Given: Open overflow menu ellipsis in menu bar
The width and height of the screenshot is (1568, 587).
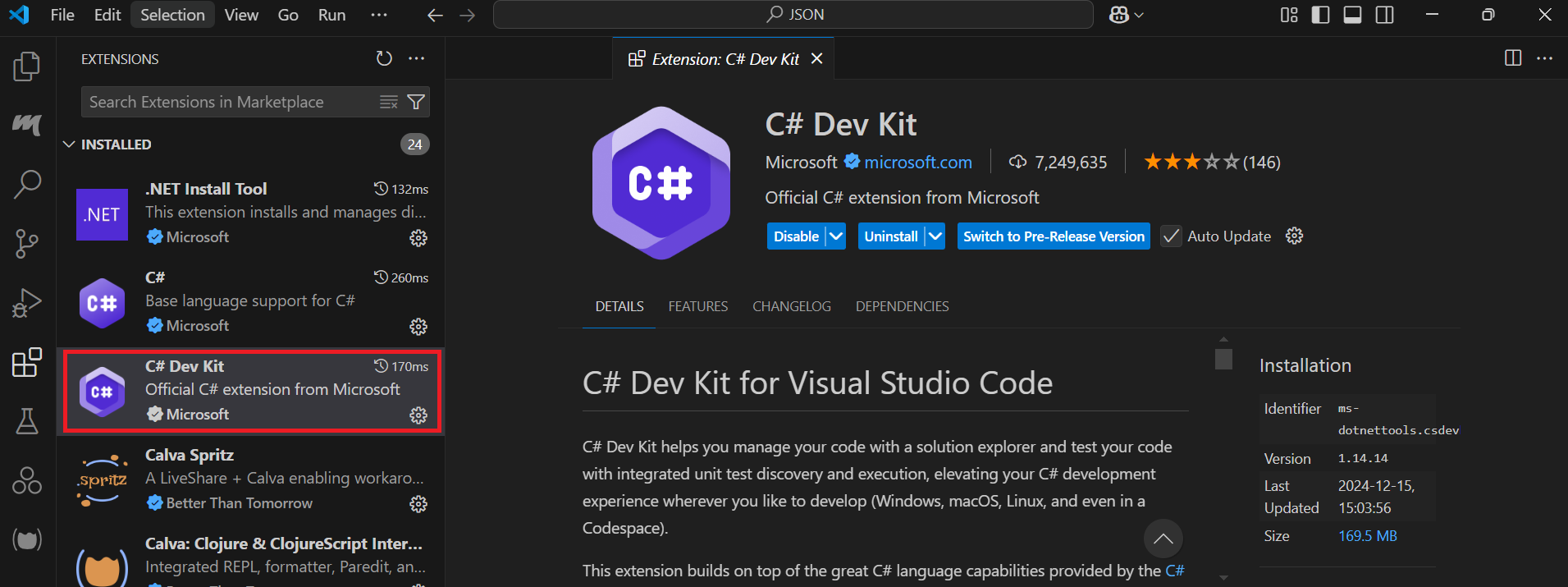Looking at the screenshot, I should click(379, 15).
